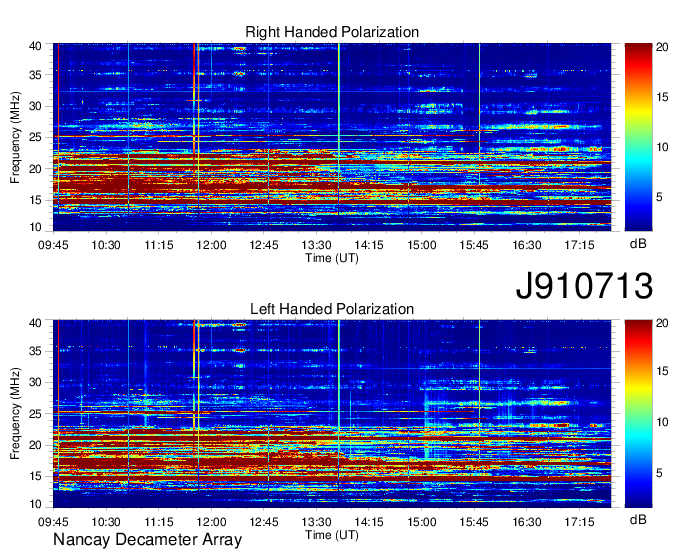Pick the 40 MHz tick on Left Handed plot
This screenshot has height=552, width=680.
[35, 322]
